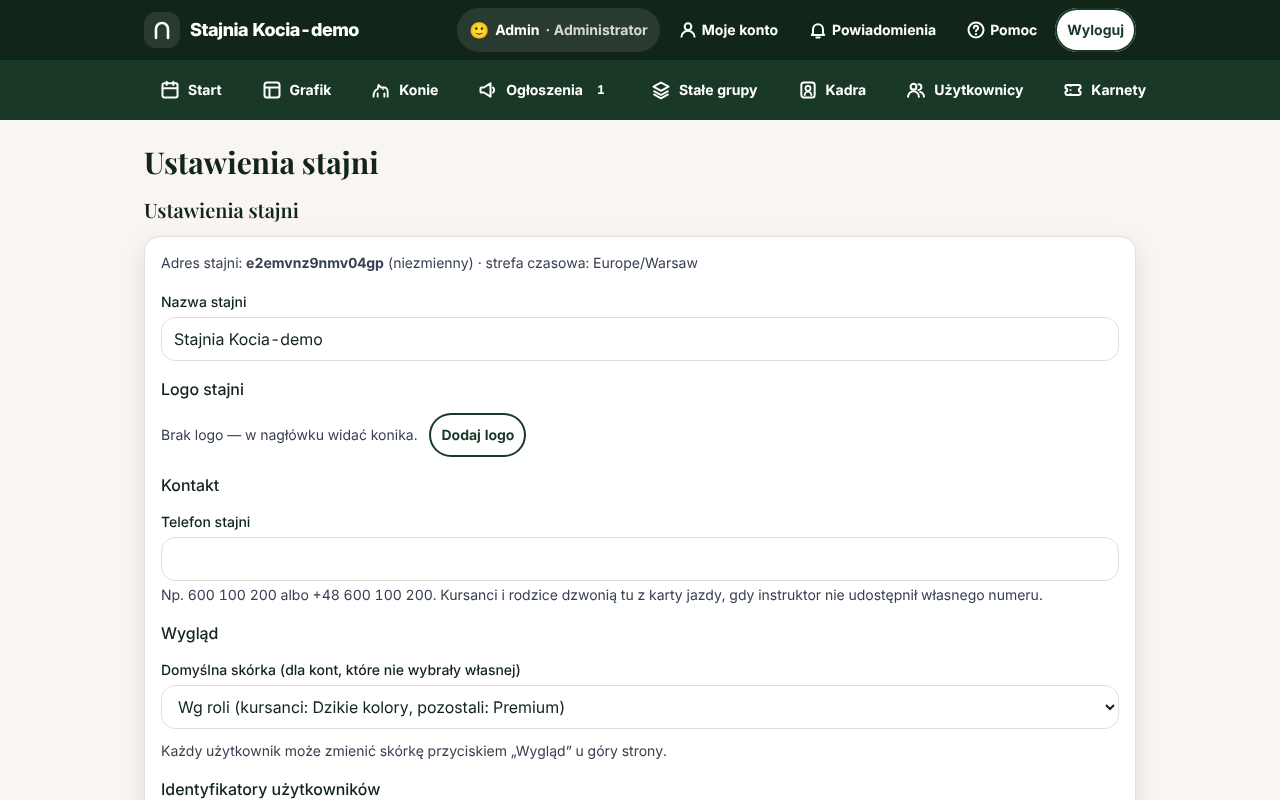Click the "strefa czasowa: Europe/Warsaw" text

(592, 263)
